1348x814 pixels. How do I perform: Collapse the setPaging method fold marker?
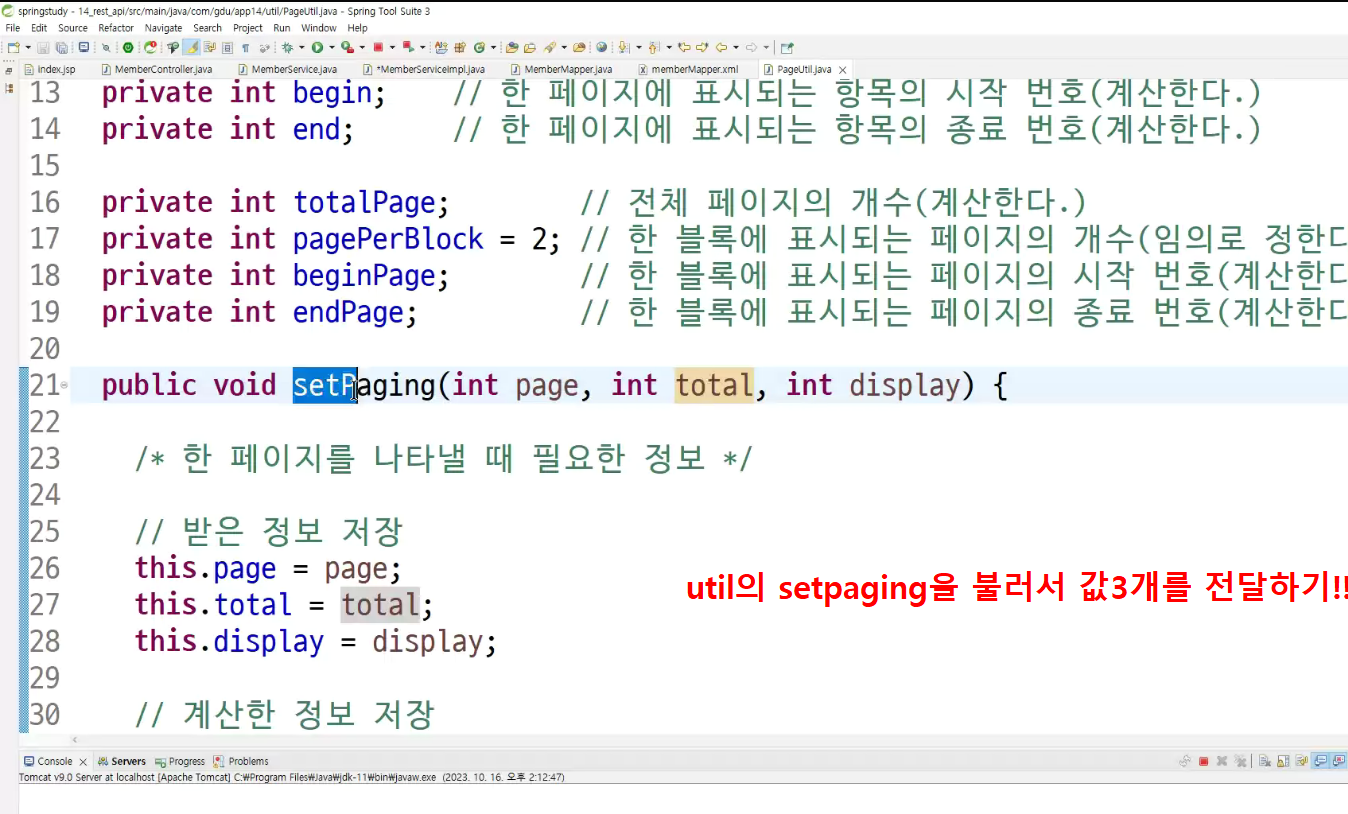point(65,385)
